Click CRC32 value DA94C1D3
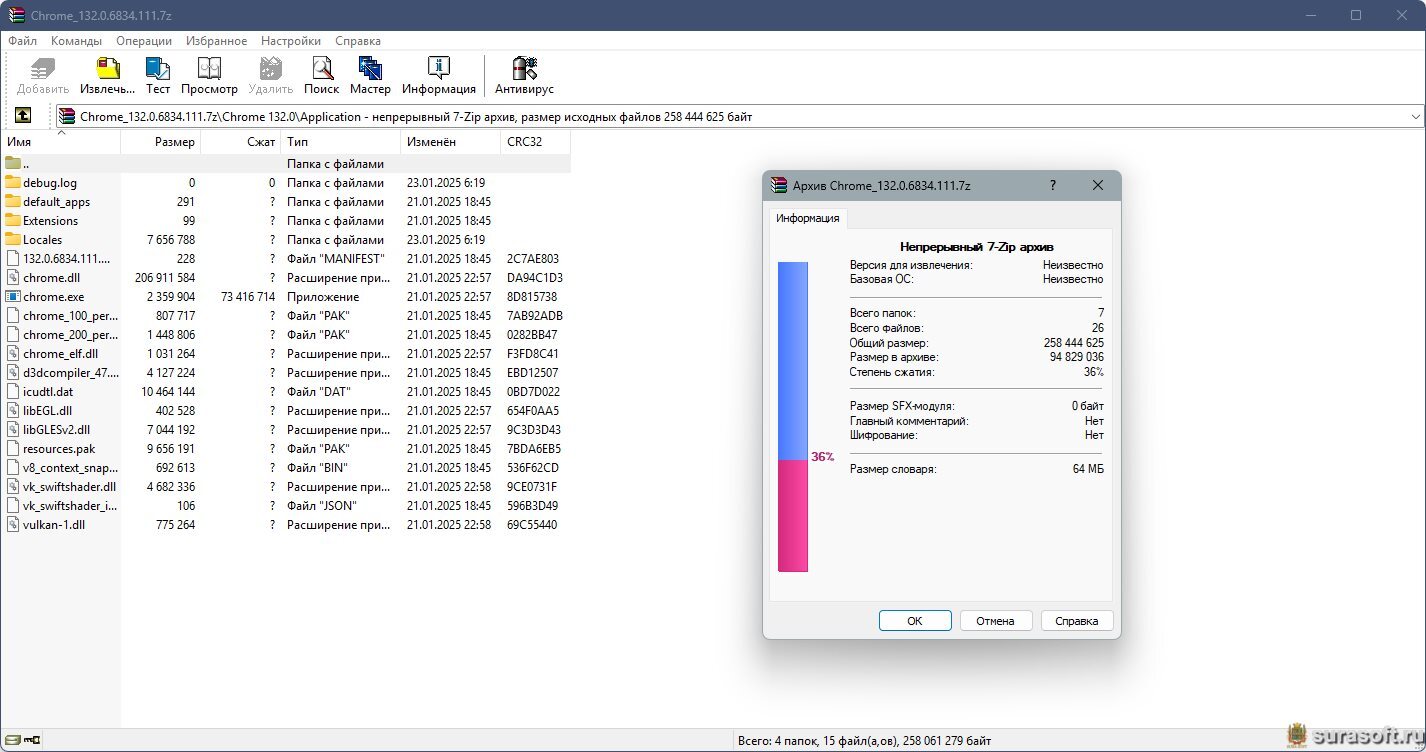Screen dimensions: 1426x752 coord(535,278)
